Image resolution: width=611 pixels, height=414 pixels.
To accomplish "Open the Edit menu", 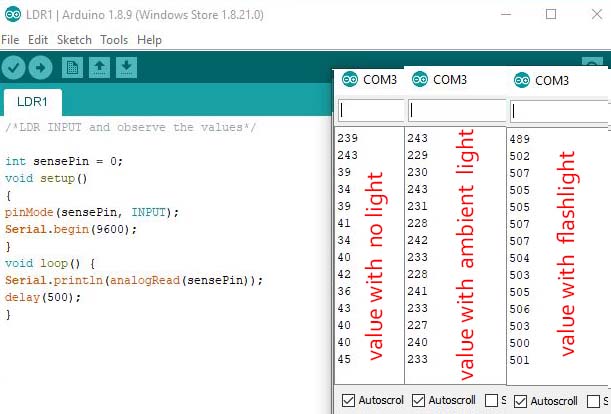I will (x=38, y=40).
